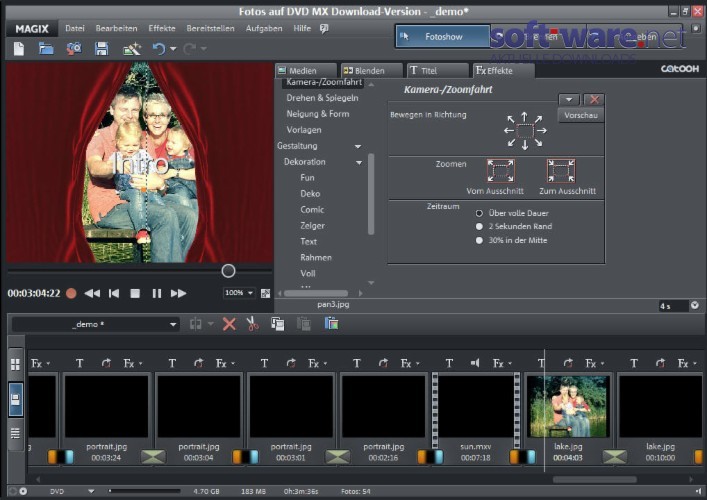This screenshot has height=500, width=707.
Task: Open the Datei menu
Action: pos(75,28)
